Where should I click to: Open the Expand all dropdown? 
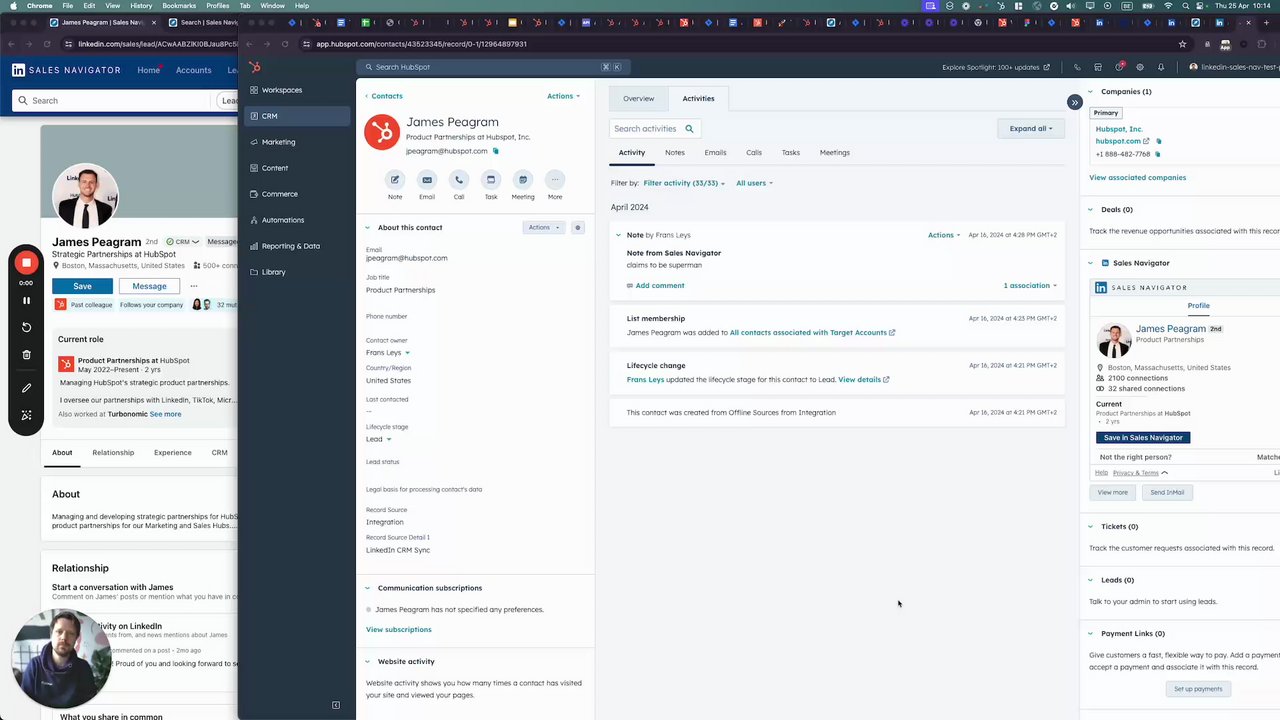1031,128
